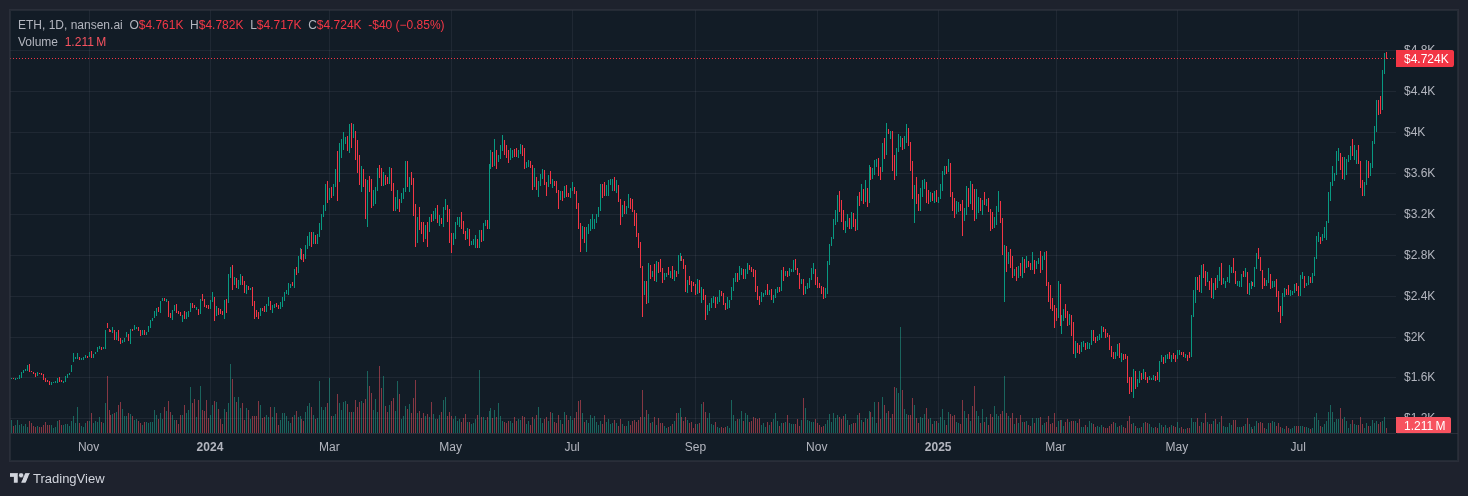The height and width of the screenshot is (496, 1468).
Task: Click the Volume indicator label
Action: point(38,42)
